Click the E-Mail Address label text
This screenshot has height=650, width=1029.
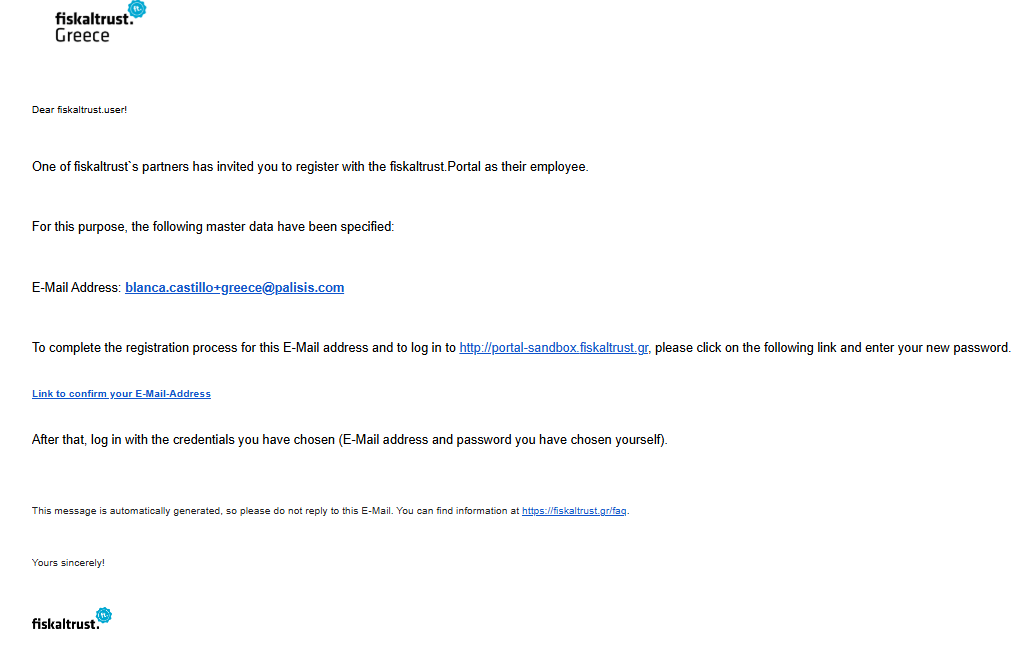[x=76, y=288]
